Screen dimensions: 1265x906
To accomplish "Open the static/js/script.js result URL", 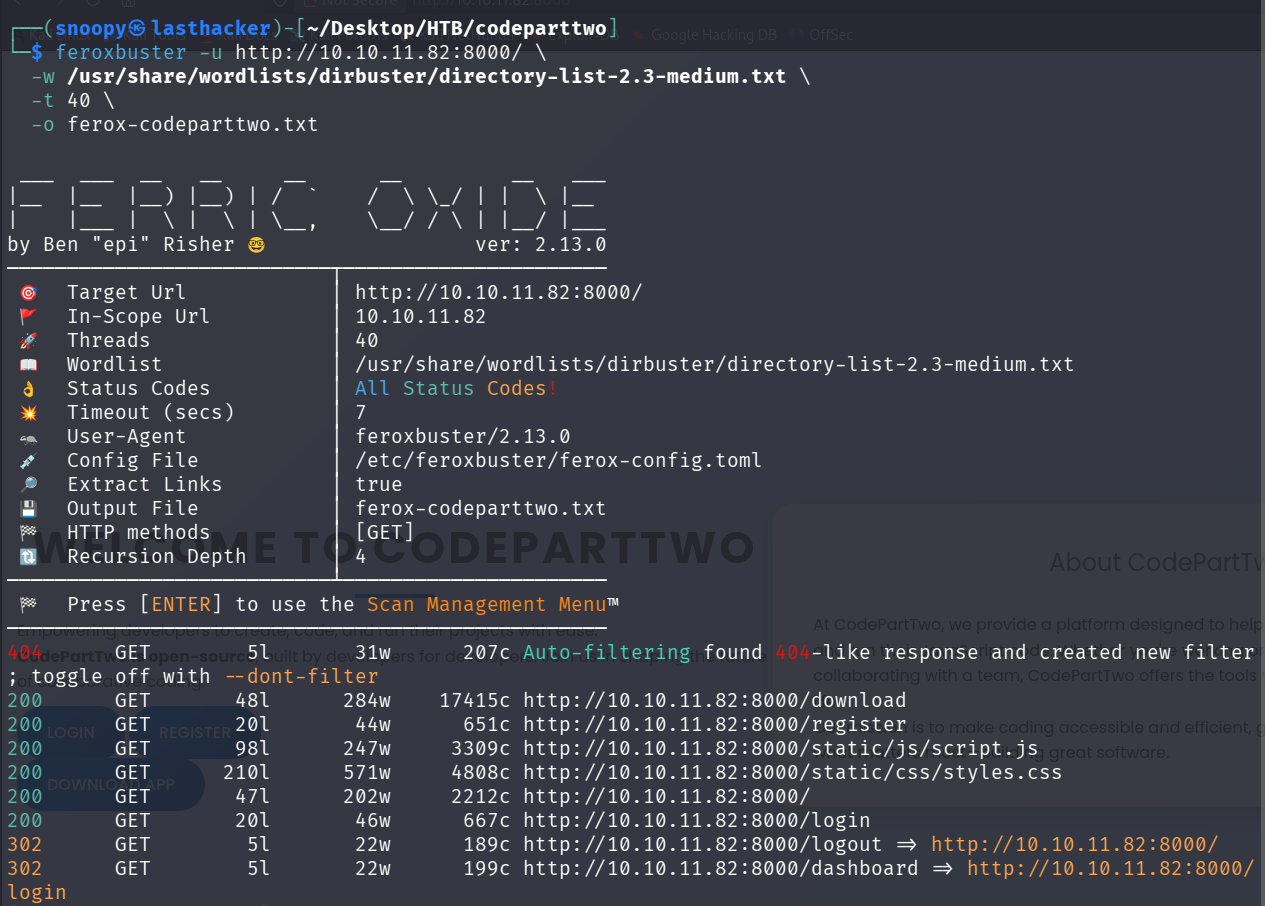I will (780, 749).
